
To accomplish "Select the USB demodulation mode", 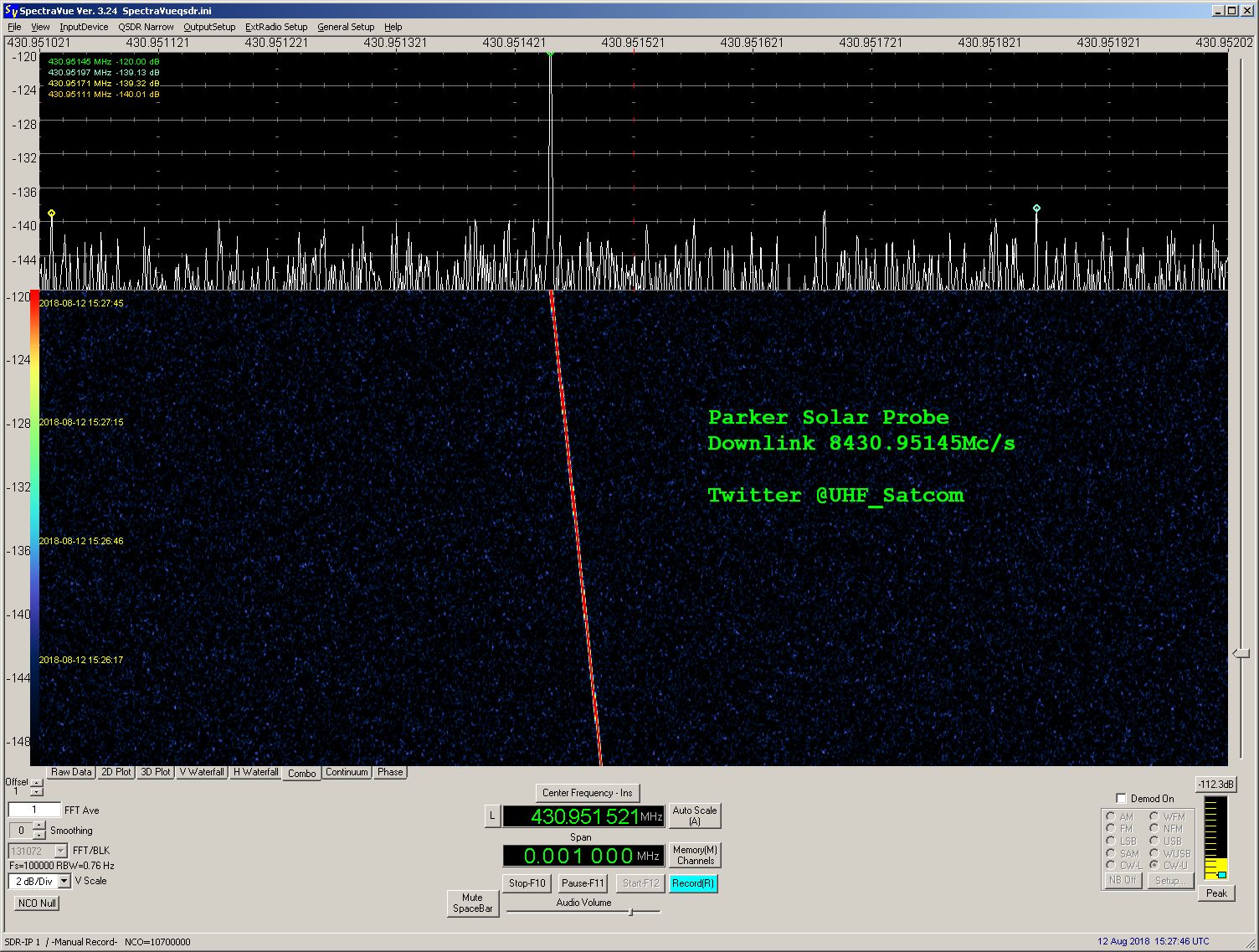I will [x=1154, y=841].
